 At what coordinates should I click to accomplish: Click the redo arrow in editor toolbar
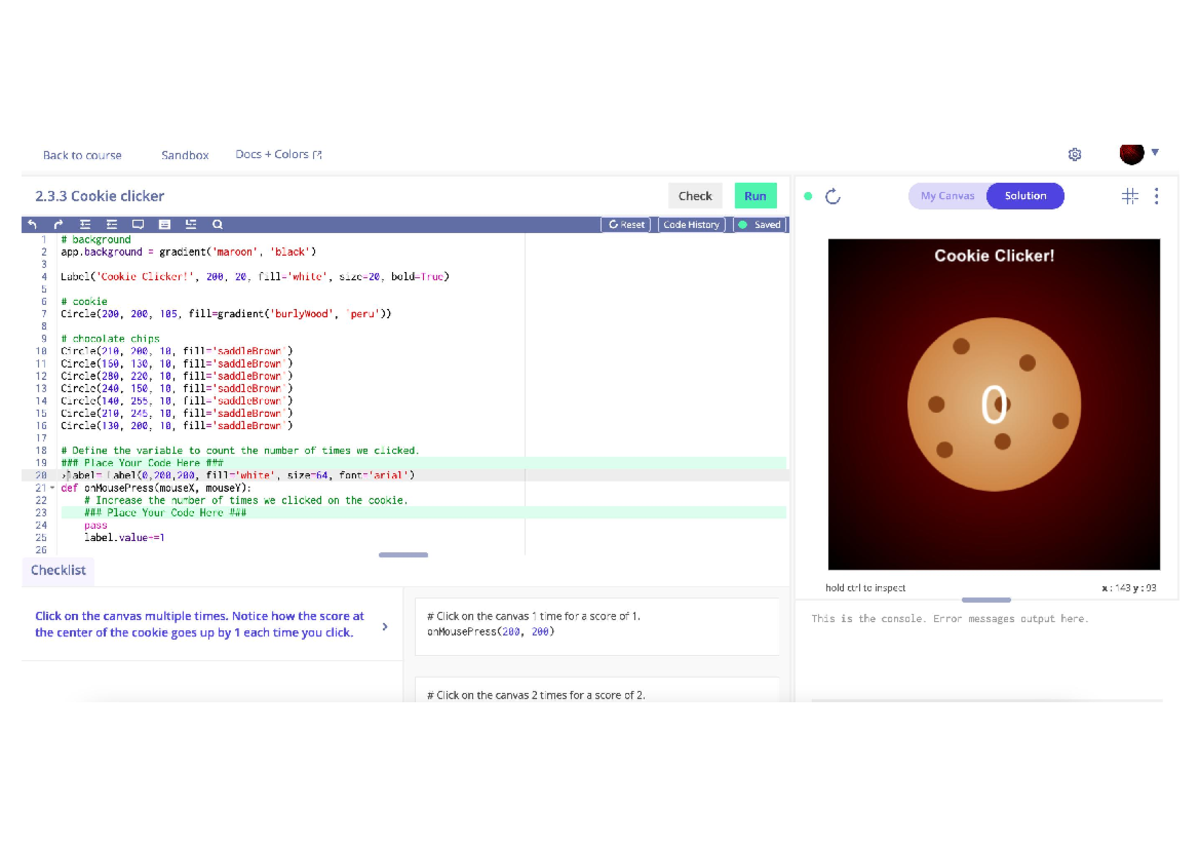[58, 225]
